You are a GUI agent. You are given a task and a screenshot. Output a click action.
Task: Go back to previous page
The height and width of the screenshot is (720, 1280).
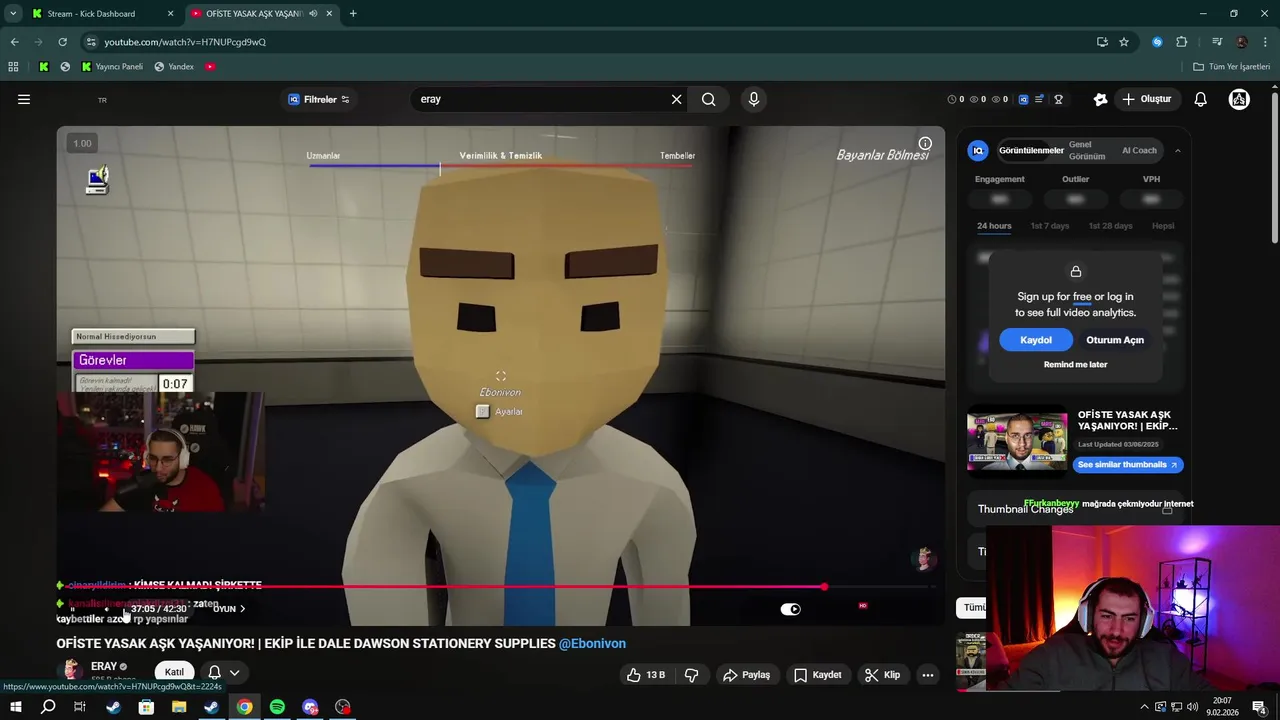coord(14,42)
